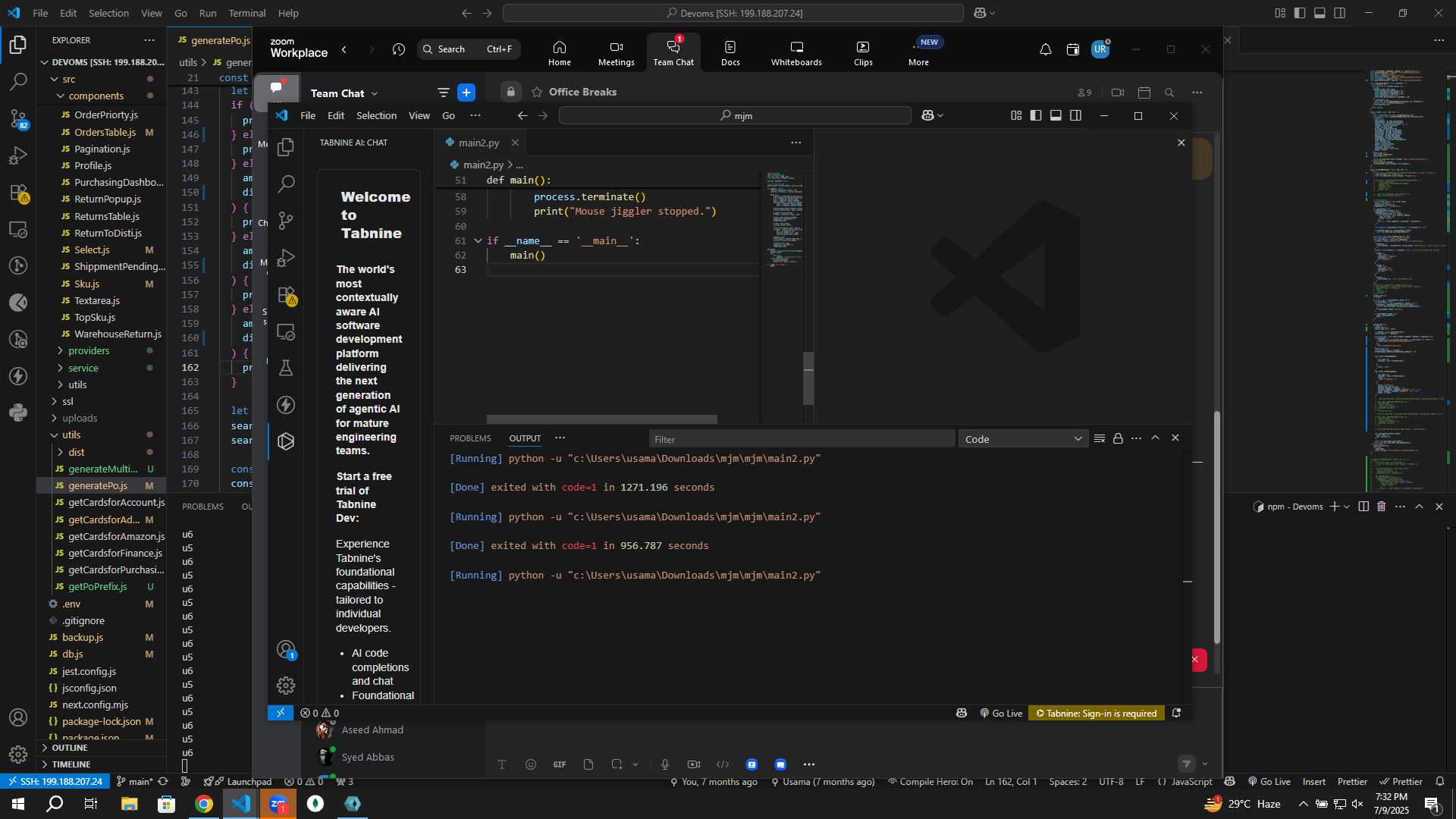
Task: Open Manage gear in front VS Code window
Action: tap(286, 686)
